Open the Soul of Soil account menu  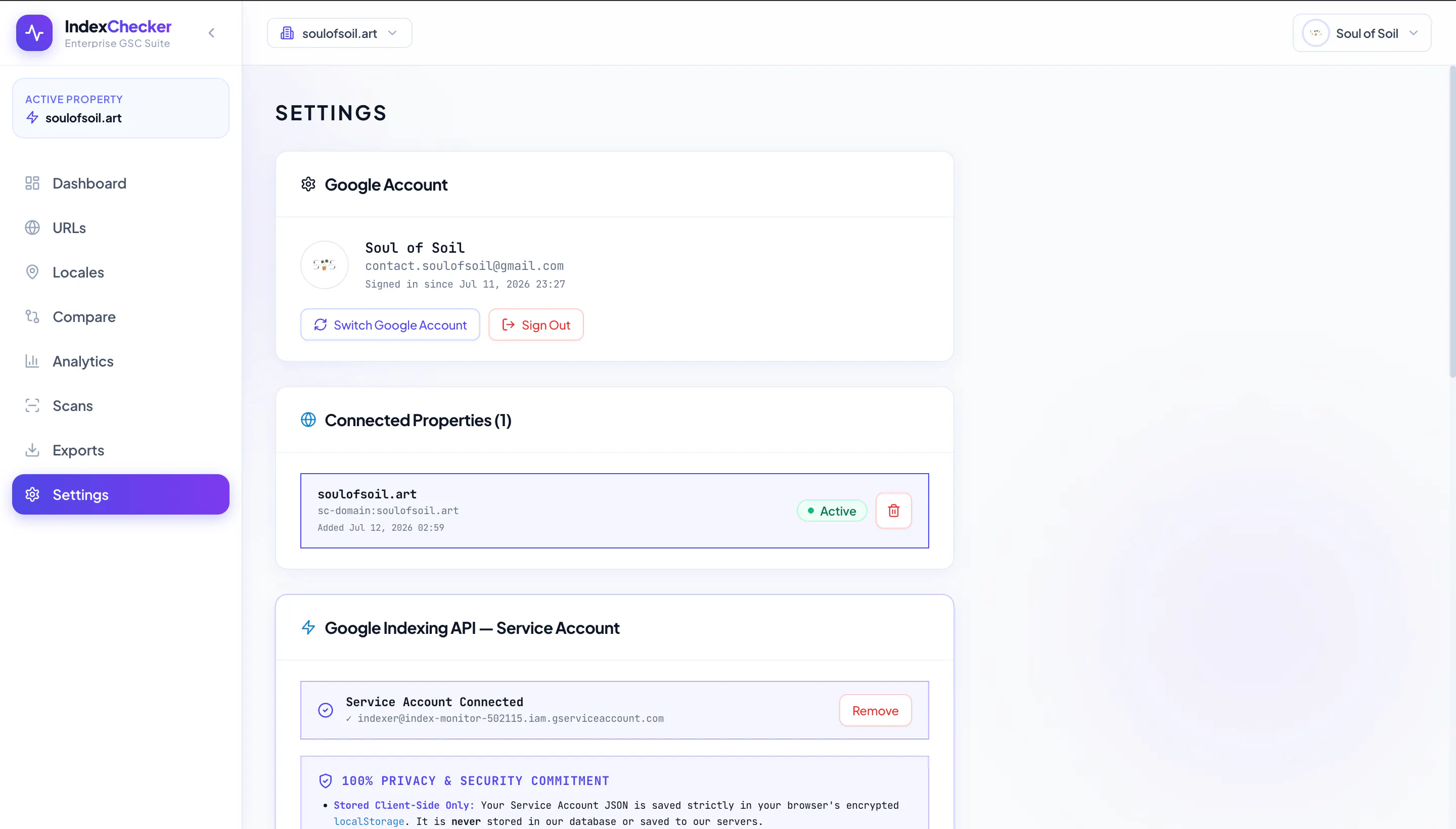pyautogui.click(x=1361, y=33)
